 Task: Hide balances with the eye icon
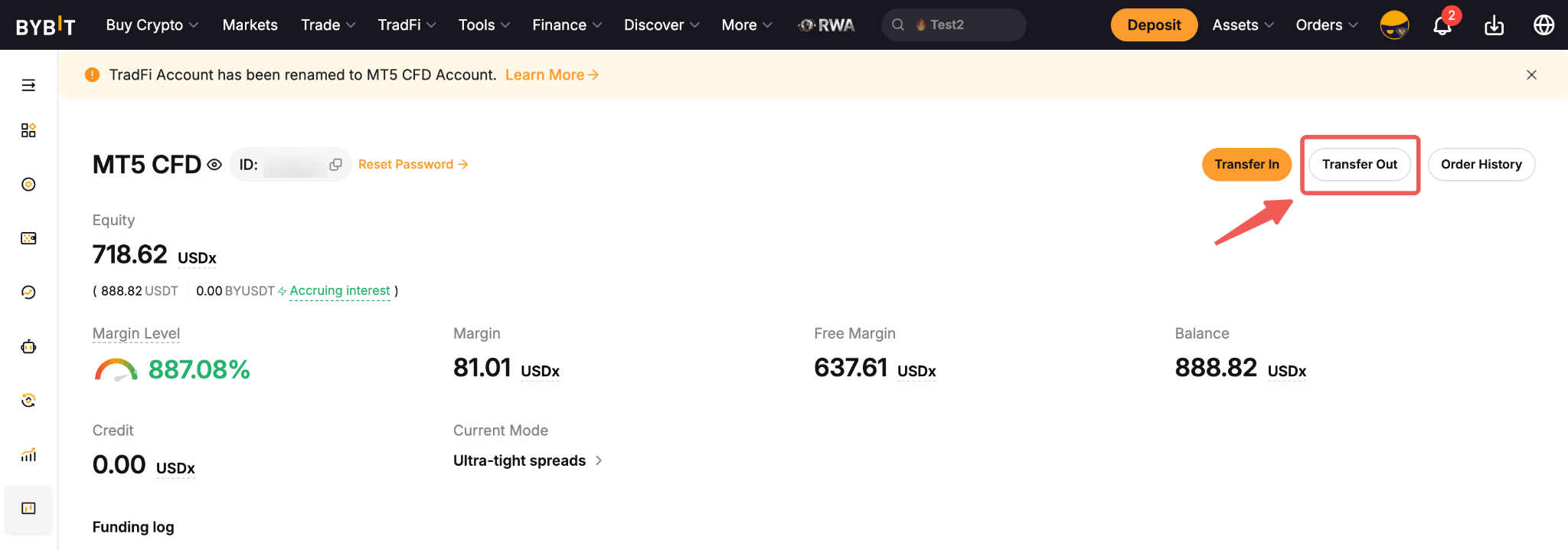(214, 165)
